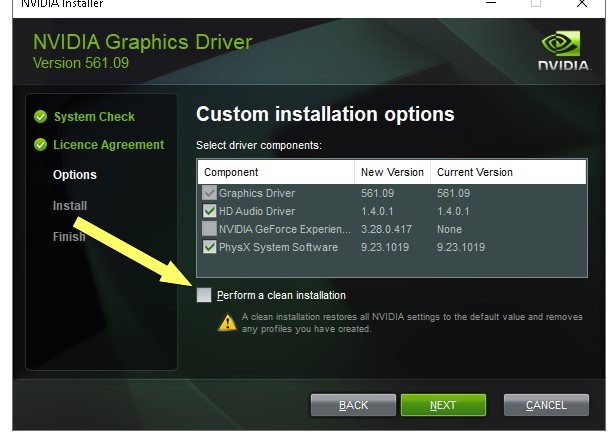Enable Perform a clean installation checkbox
614x447 pixels.
pyautogui.click(x=204, y=295)
